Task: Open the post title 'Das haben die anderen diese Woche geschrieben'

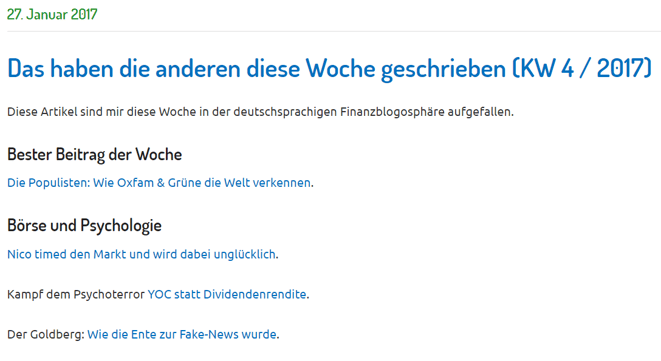Action: [329, 68]
